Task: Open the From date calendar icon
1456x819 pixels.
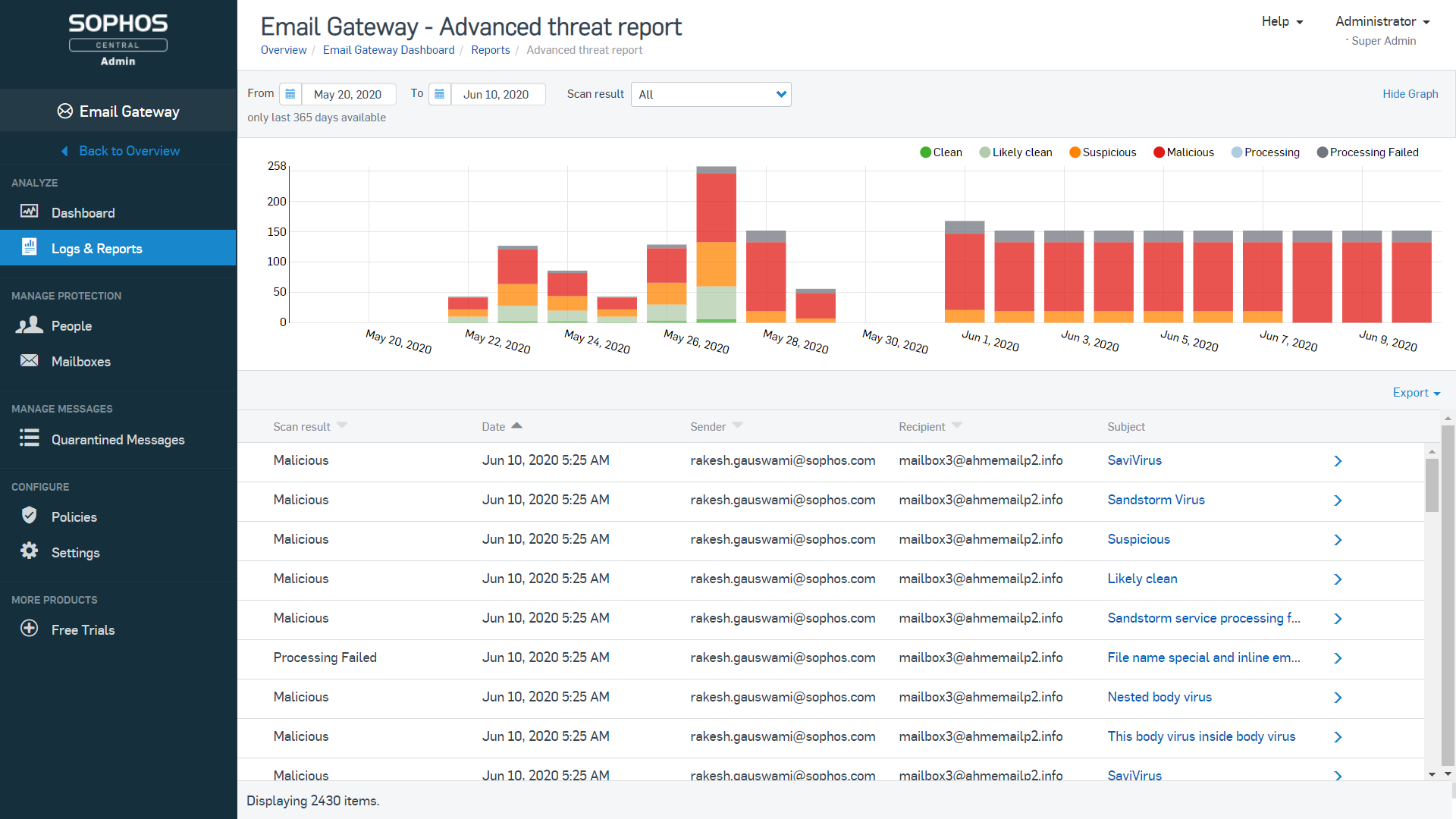Action: click(x=290, y=94)
